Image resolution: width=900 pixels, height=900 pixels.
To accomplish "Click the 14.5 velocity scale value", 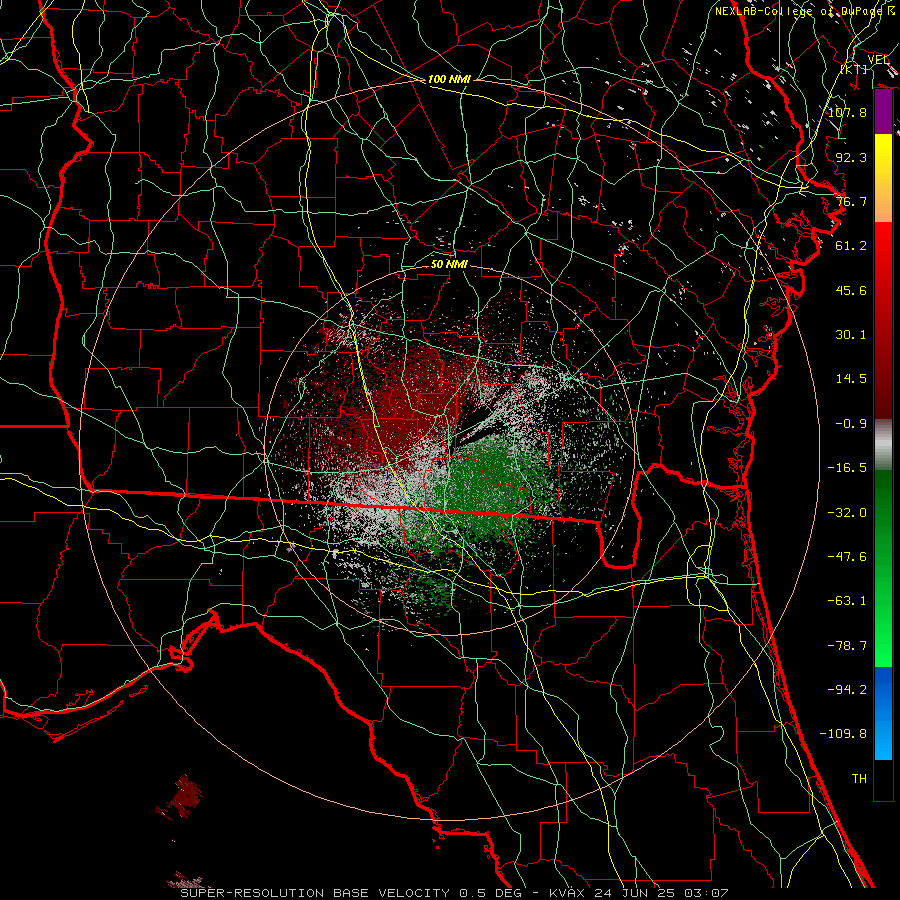I will coord(851,379).
